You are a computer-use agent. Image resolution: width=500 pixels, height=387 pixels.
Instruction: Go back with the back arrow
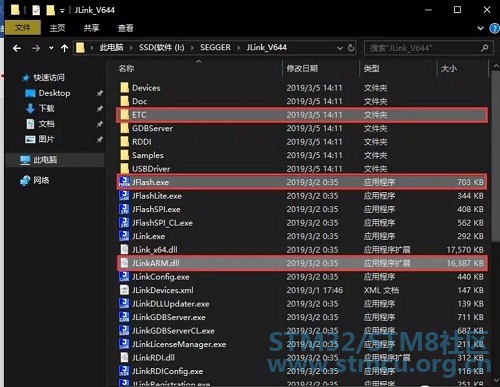click(x=17, y=48)
